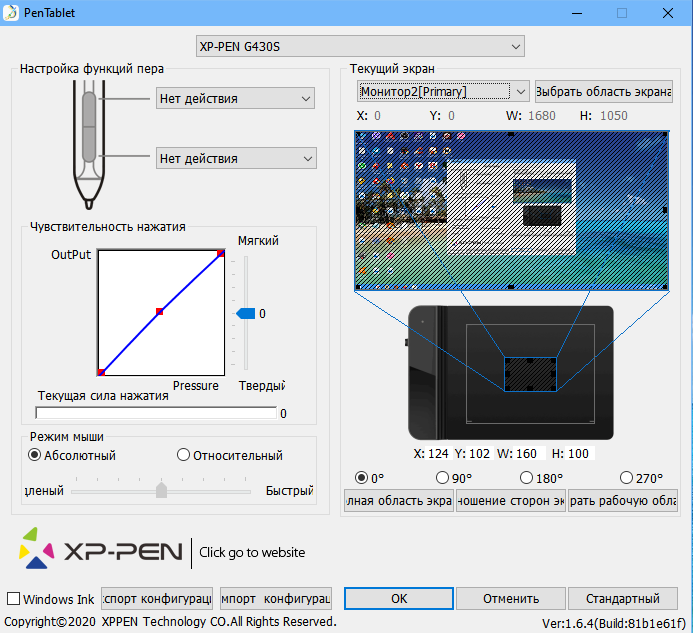The width and height of the screenshot is (693, 633).
Task: Click the Click go to website link
Action: tap(252, 552)
